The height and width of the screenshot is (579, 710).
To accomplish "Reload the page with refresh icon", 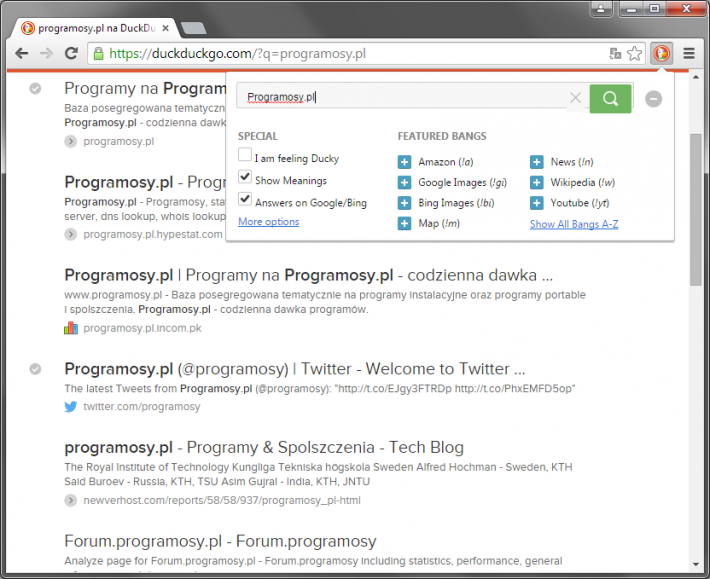I will (71, 53).
